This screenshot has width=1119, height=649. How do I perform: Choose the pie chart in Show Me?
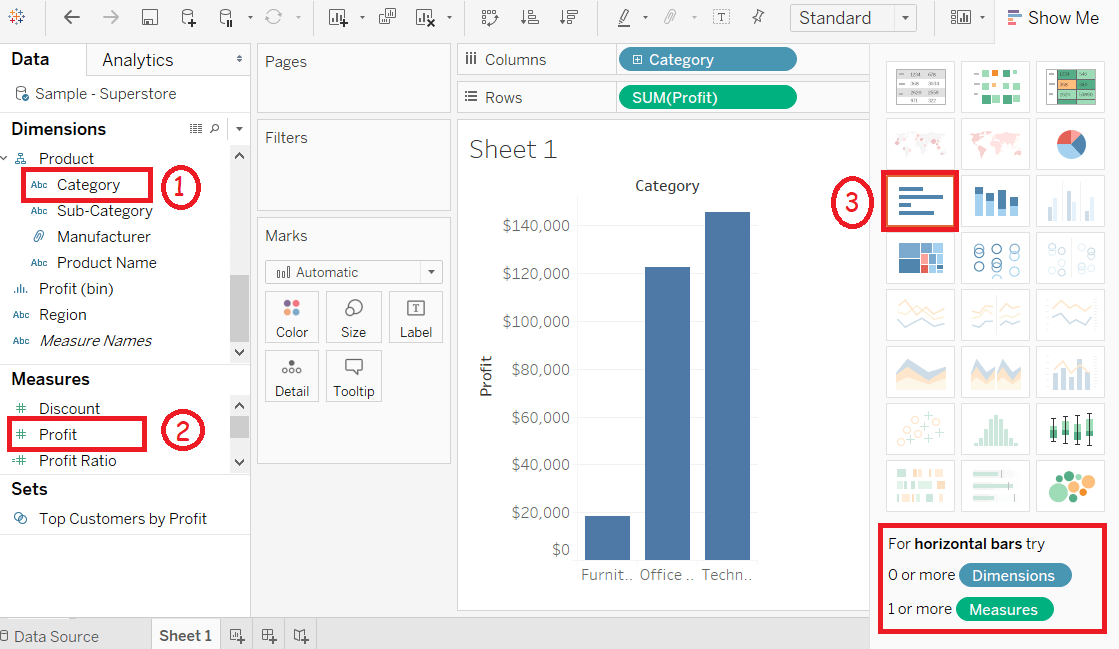[x=1070, y=144]
